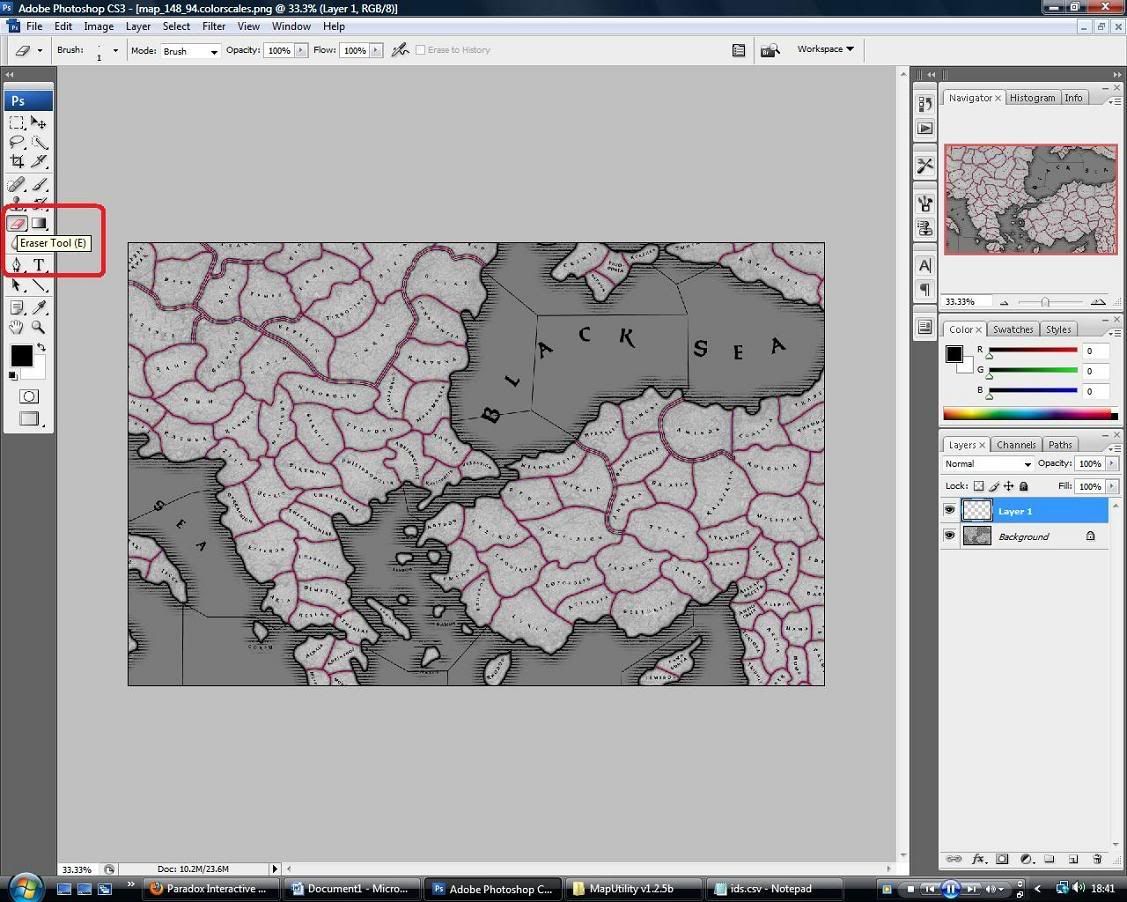The image size is (1127, 902).
Task: Swap foreground and background colors
Action: click(x=42, y=347)
